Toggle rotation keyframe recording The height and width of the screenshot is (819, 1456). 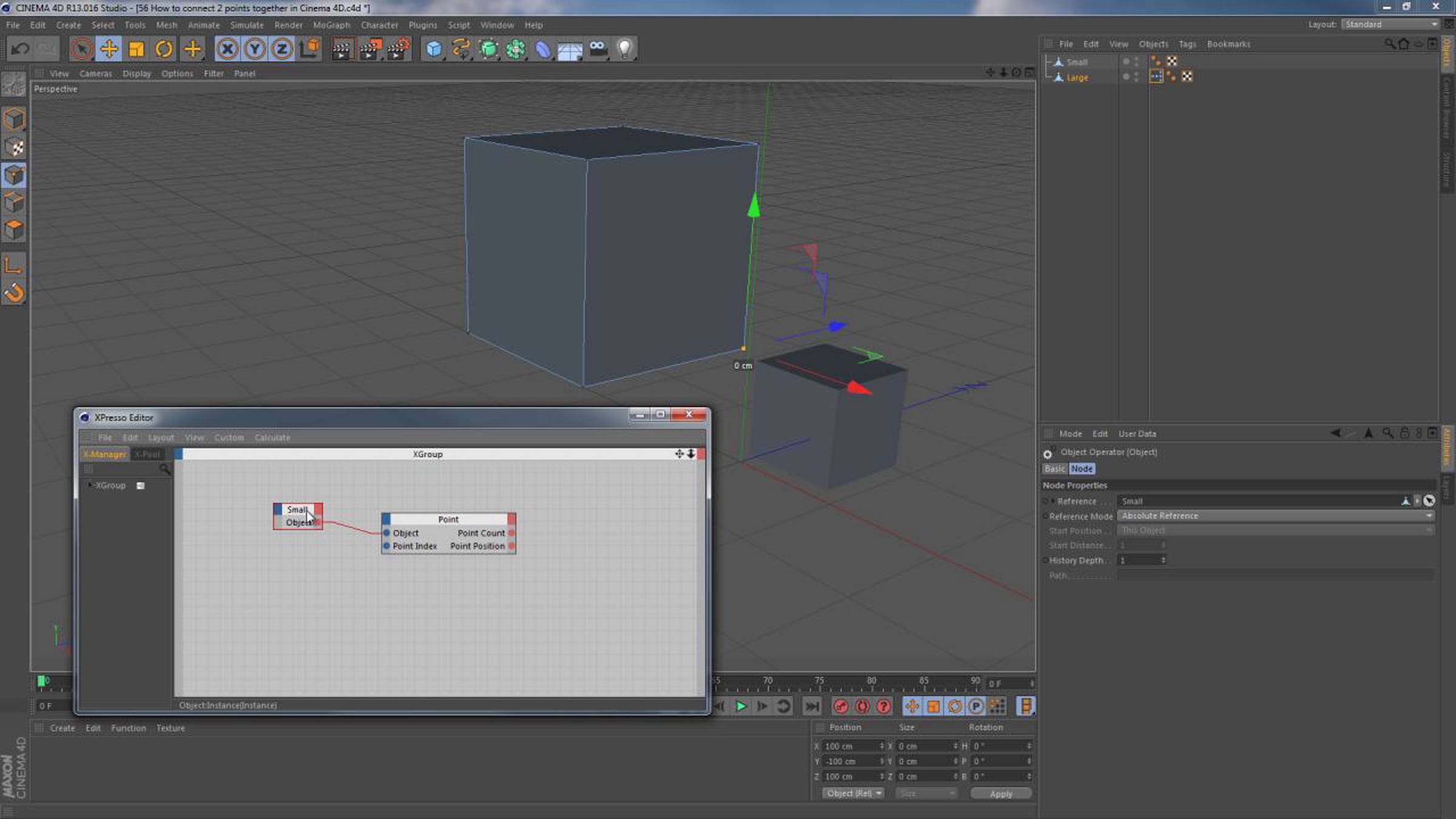click(954, 706)
